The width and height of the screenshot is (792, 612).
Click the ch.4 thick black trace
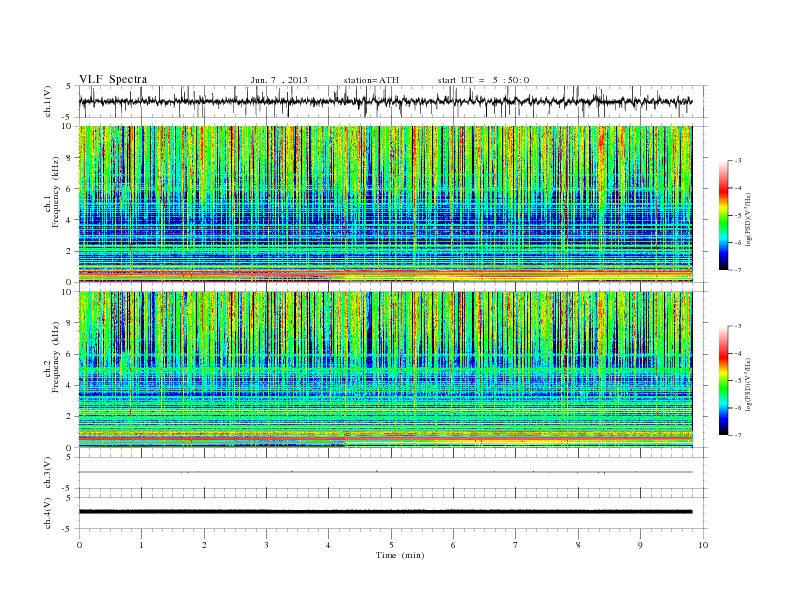(385, 512)
